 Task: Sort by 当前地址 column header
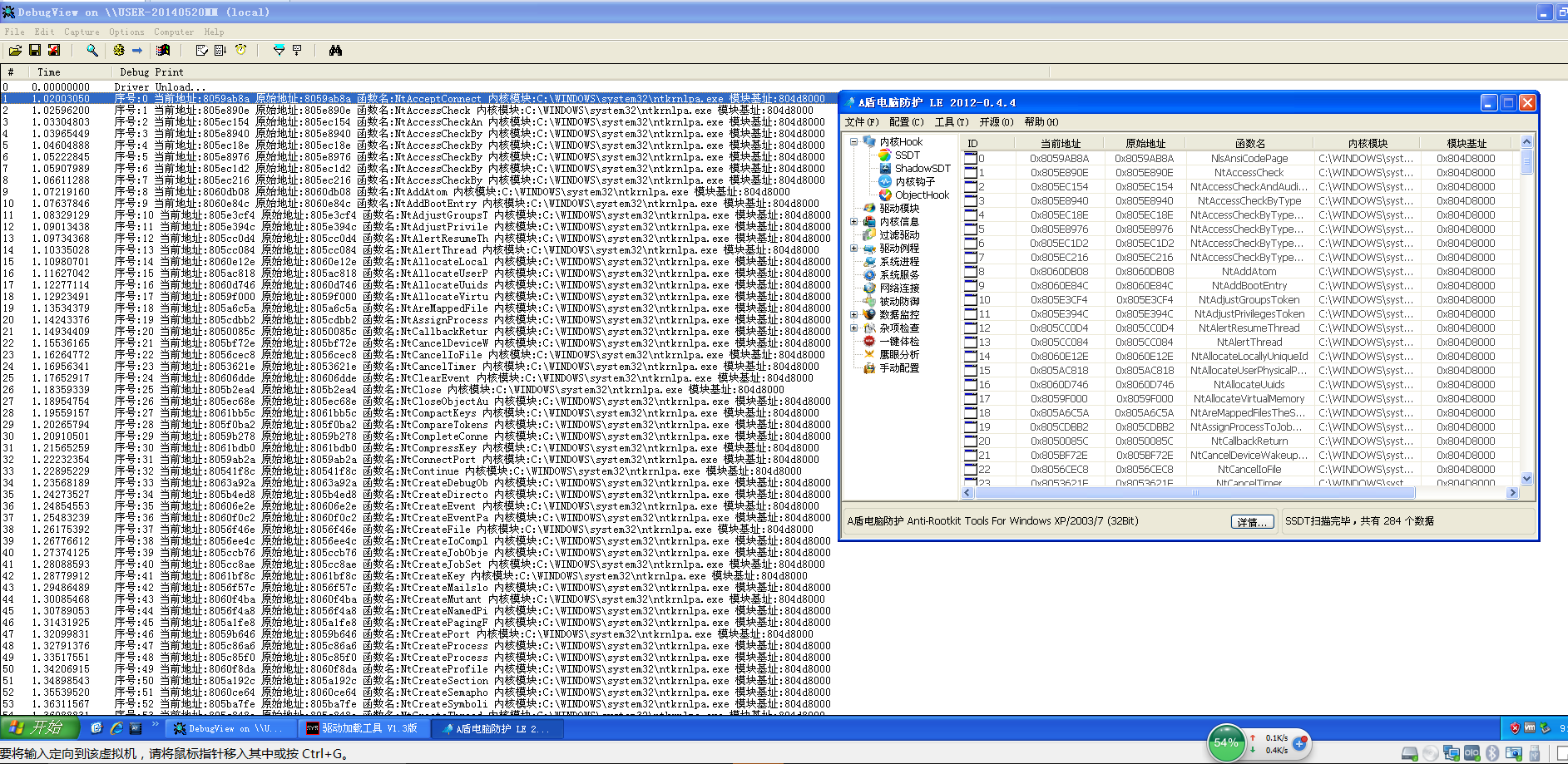pos(1060,143)
